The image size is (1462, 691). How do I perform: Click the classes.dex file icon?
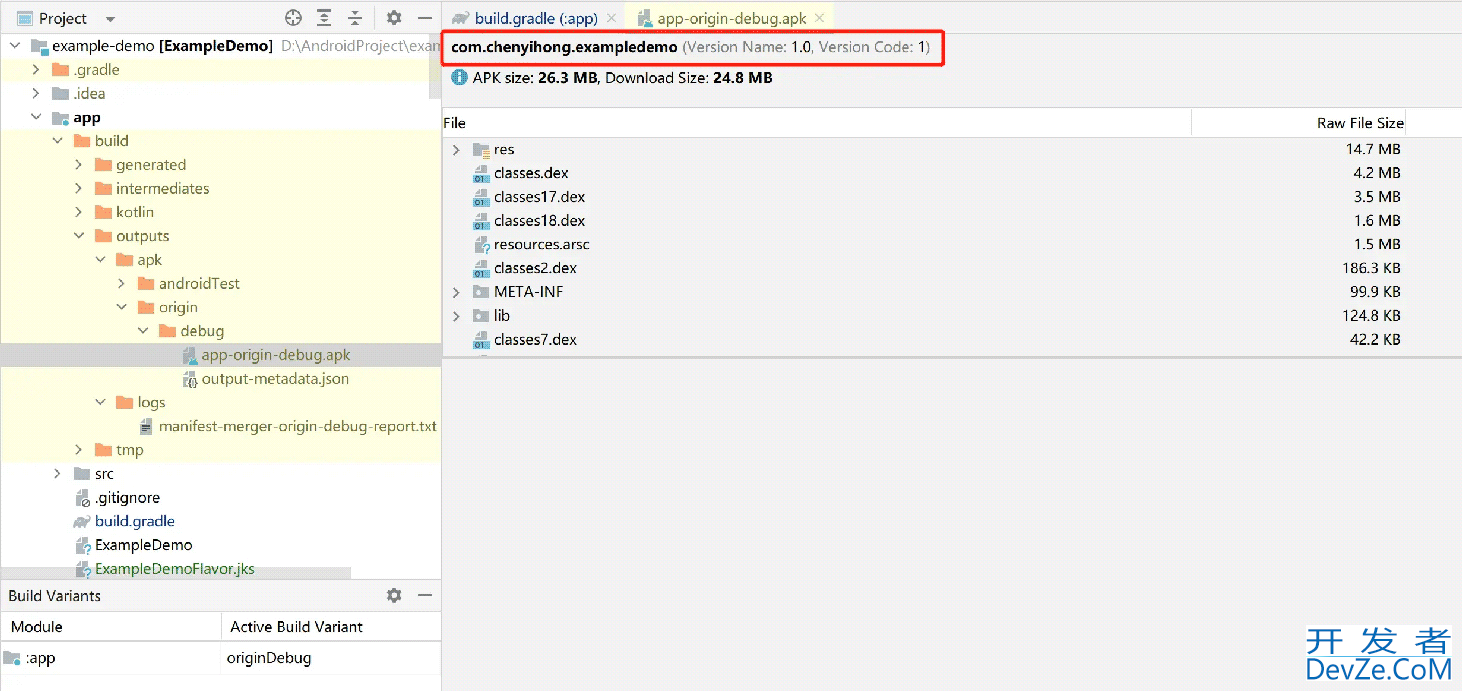[x=481, y=173]
